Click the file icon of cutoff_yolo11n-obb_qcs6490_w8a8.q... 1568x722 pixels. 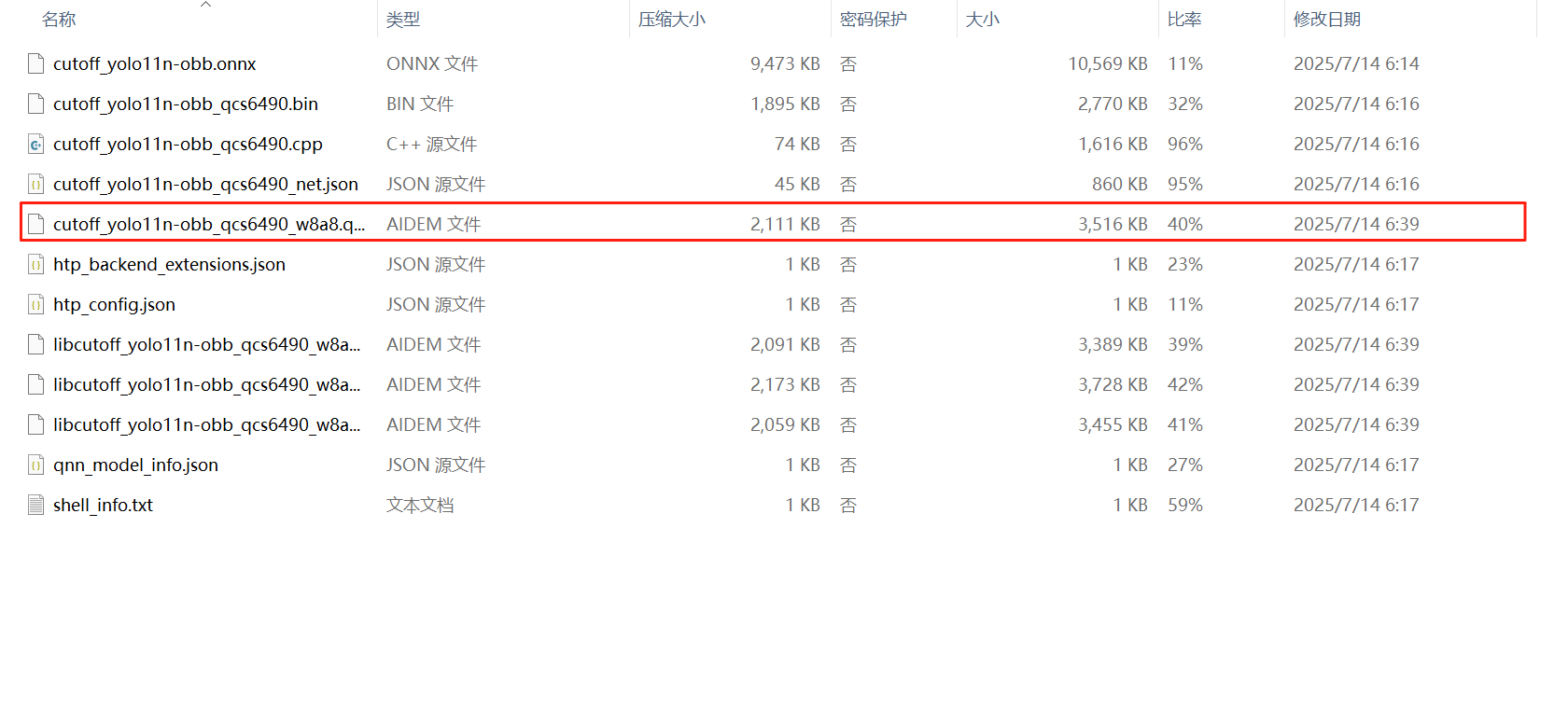(x=35, y=224)
